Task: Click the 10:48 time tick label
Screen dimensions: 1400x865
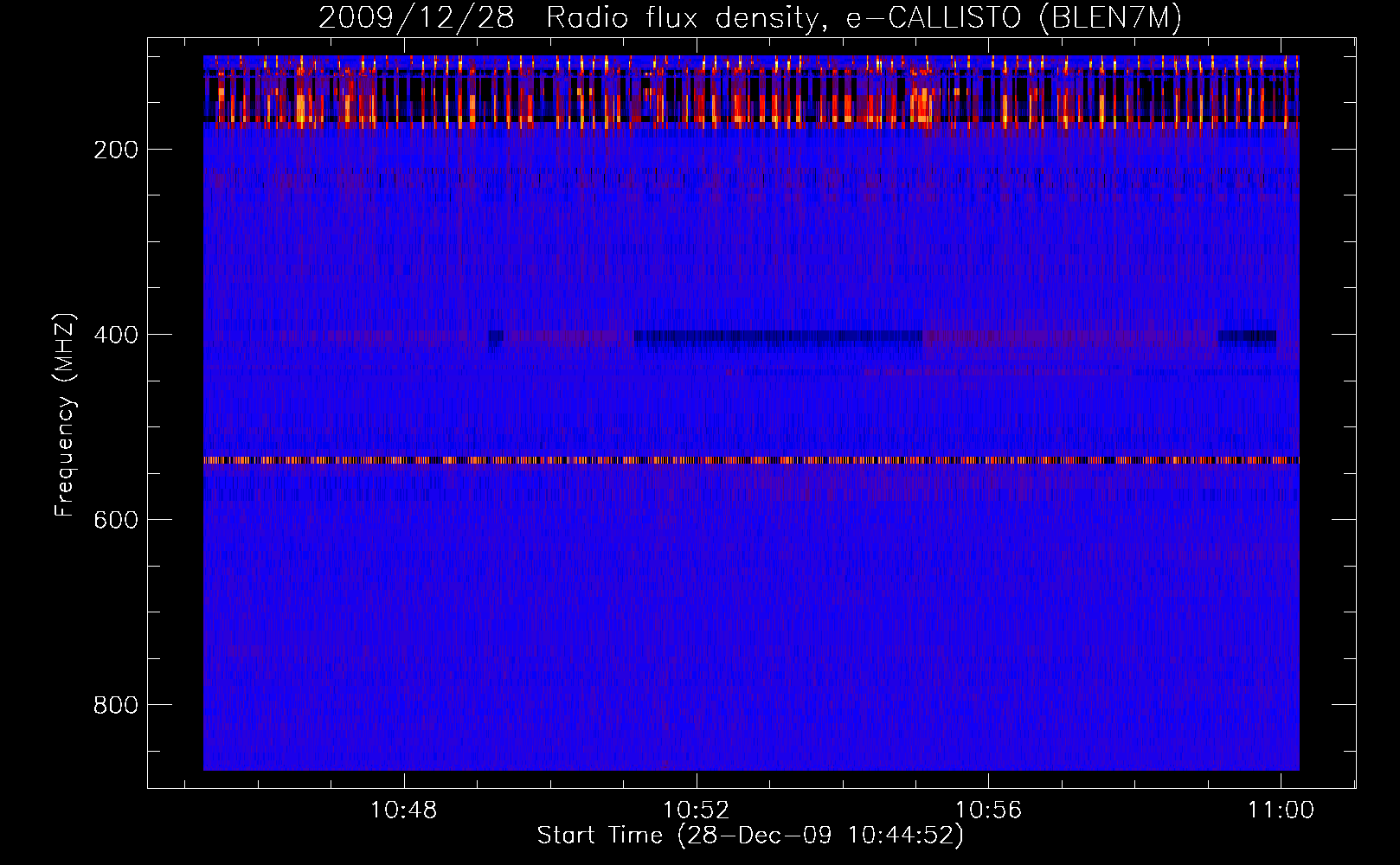Action: tap(404, 810)
